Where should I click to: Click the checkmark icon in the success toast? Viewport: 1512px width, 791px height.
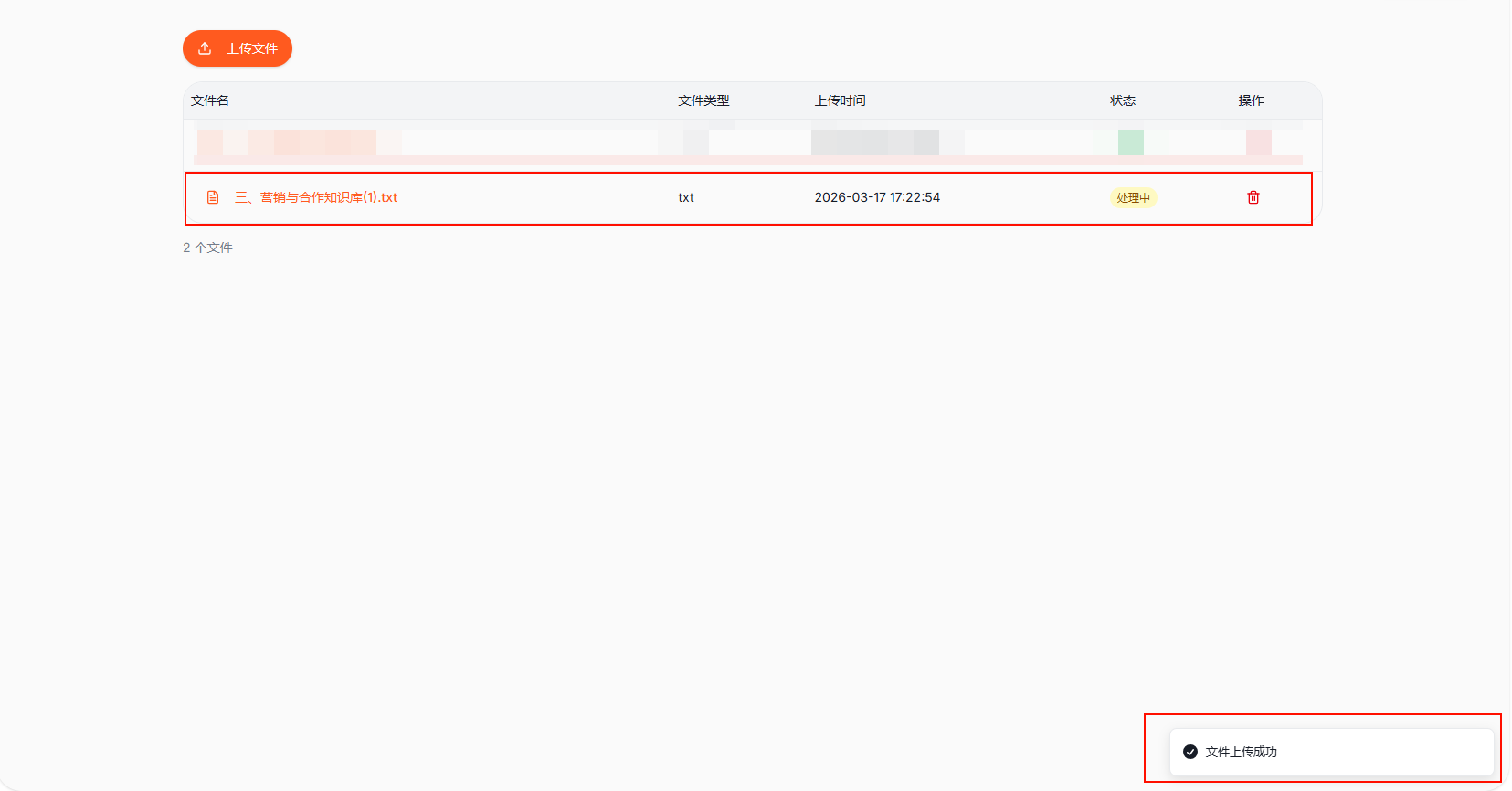pyautogui.click(x=1190, y=752)
